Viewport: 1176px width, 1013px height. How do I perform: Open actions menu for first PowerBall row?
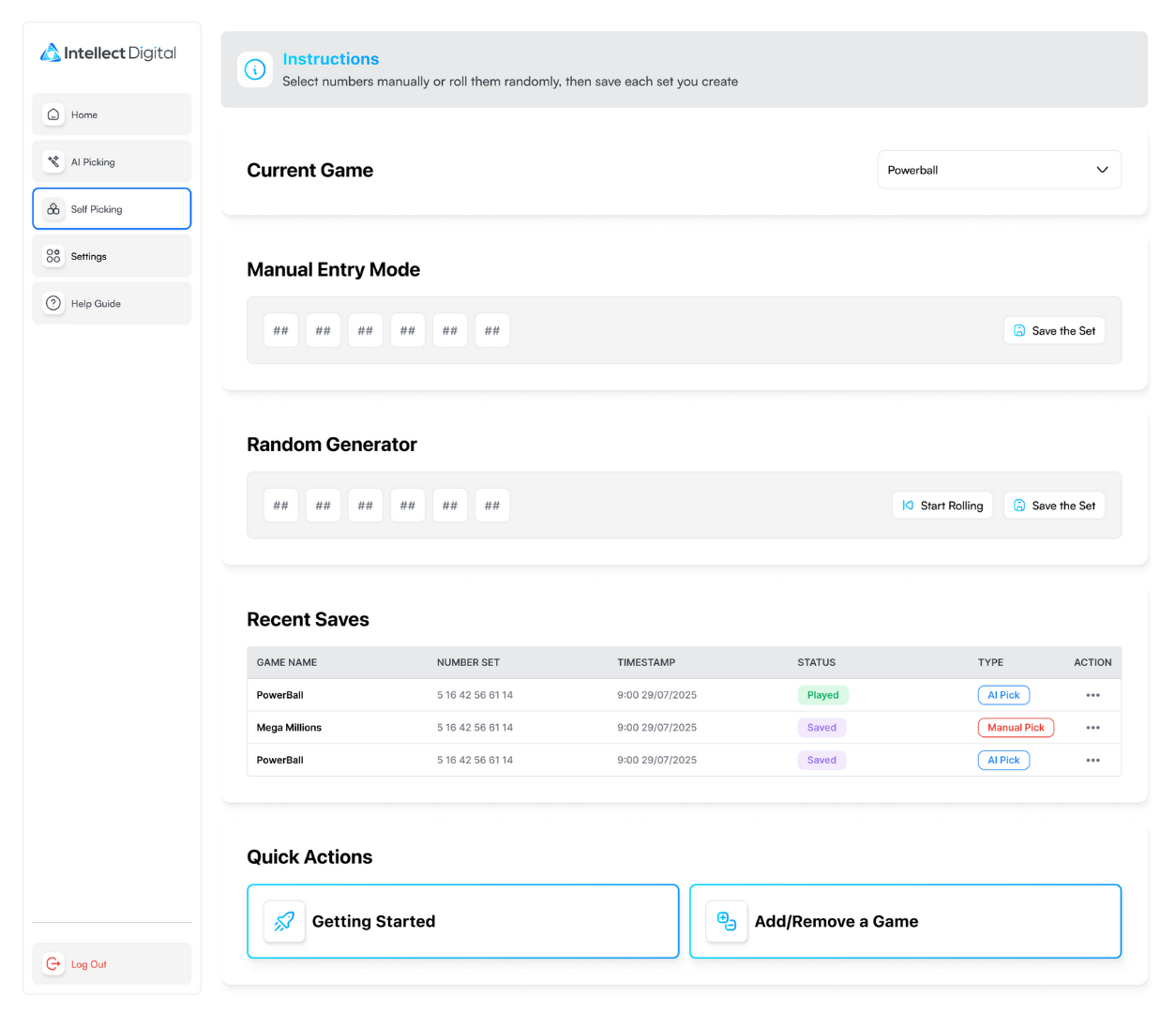[x=1093, y=695]
